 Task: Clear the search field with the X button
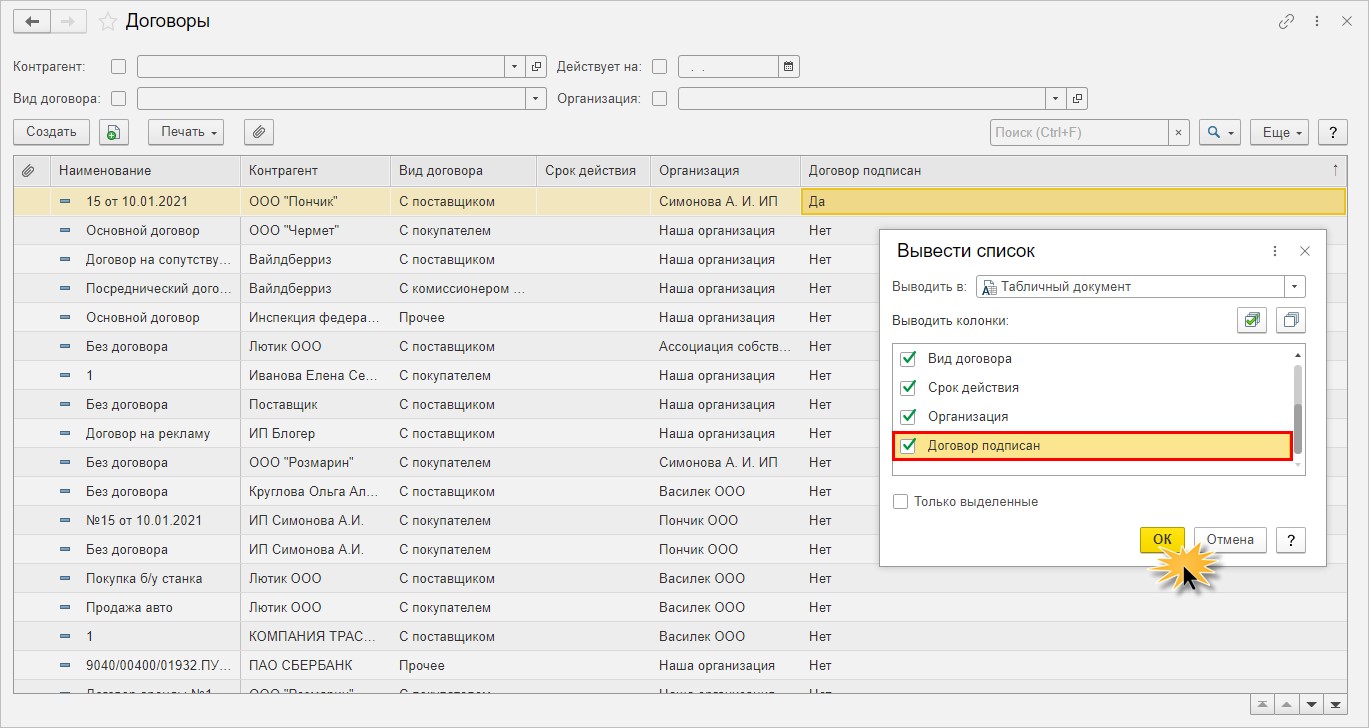pyautogui.click(x=1180, y=132)
